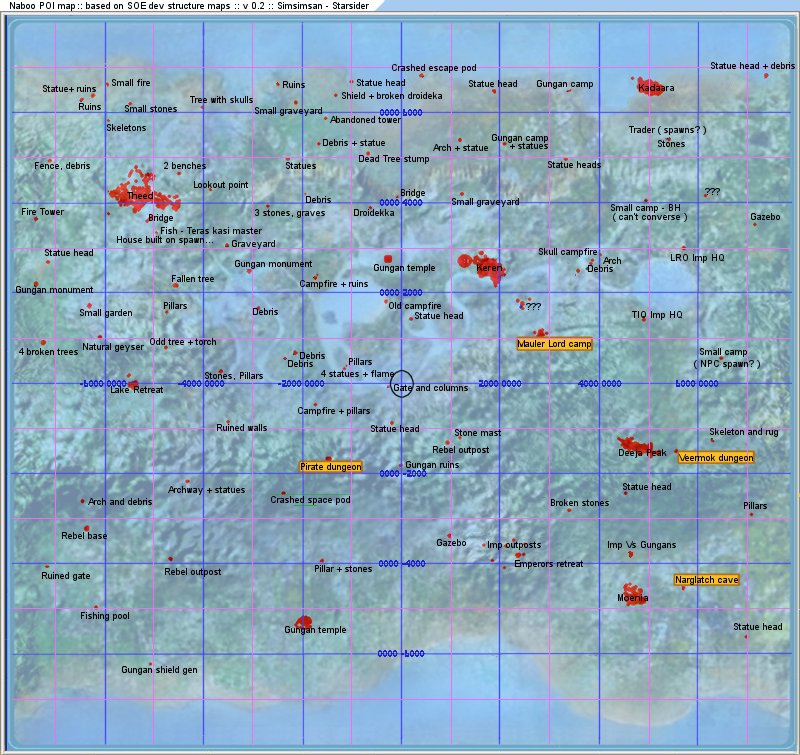Click the Keren city label
The image size is (800, 755).
click(489, 268)
